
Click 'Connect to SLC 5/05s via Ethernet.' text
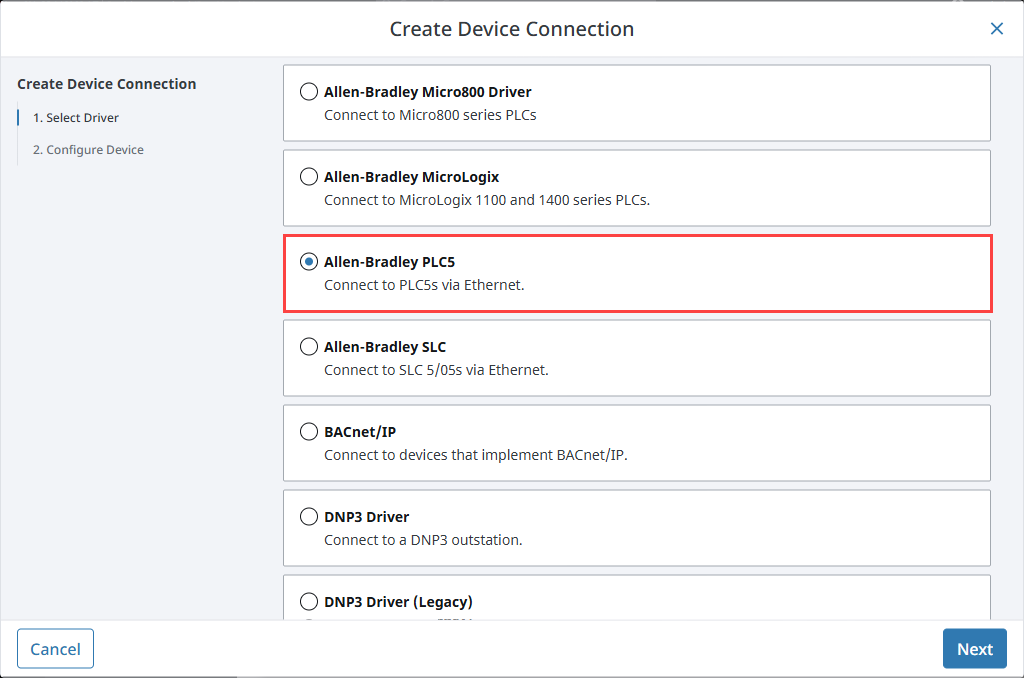(436, 370)
